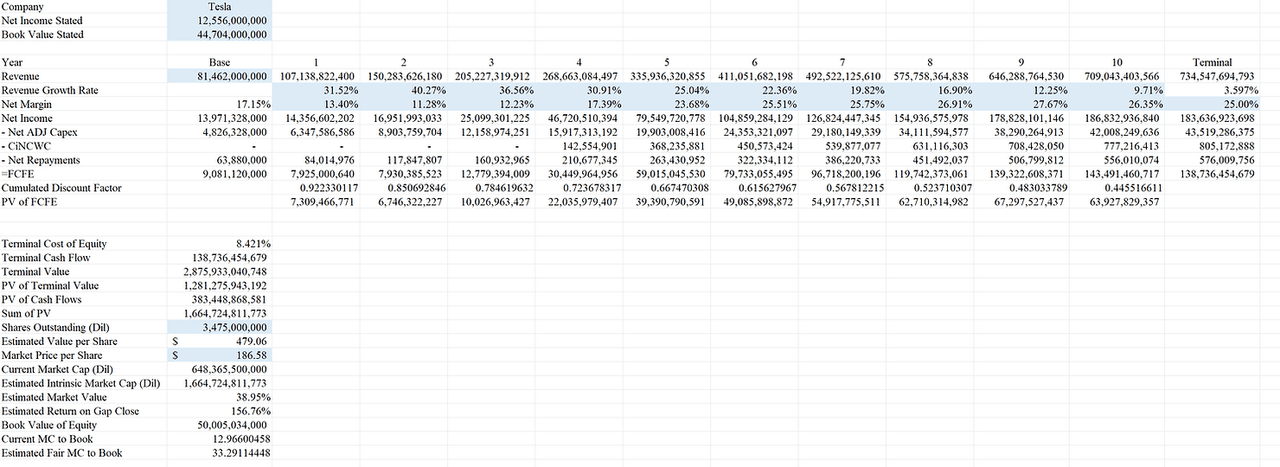Select Year 1 Revenue cell 107,138,822,400

[x=316, y=76]
